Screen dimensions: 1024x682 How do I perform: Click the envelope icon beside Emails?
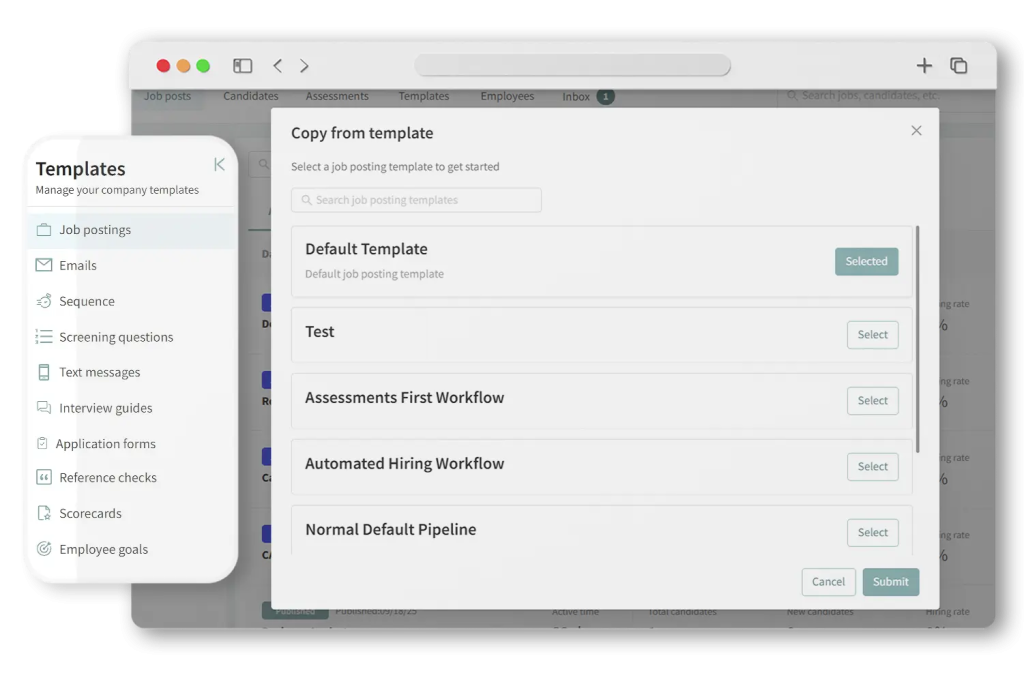coord(44,266)
